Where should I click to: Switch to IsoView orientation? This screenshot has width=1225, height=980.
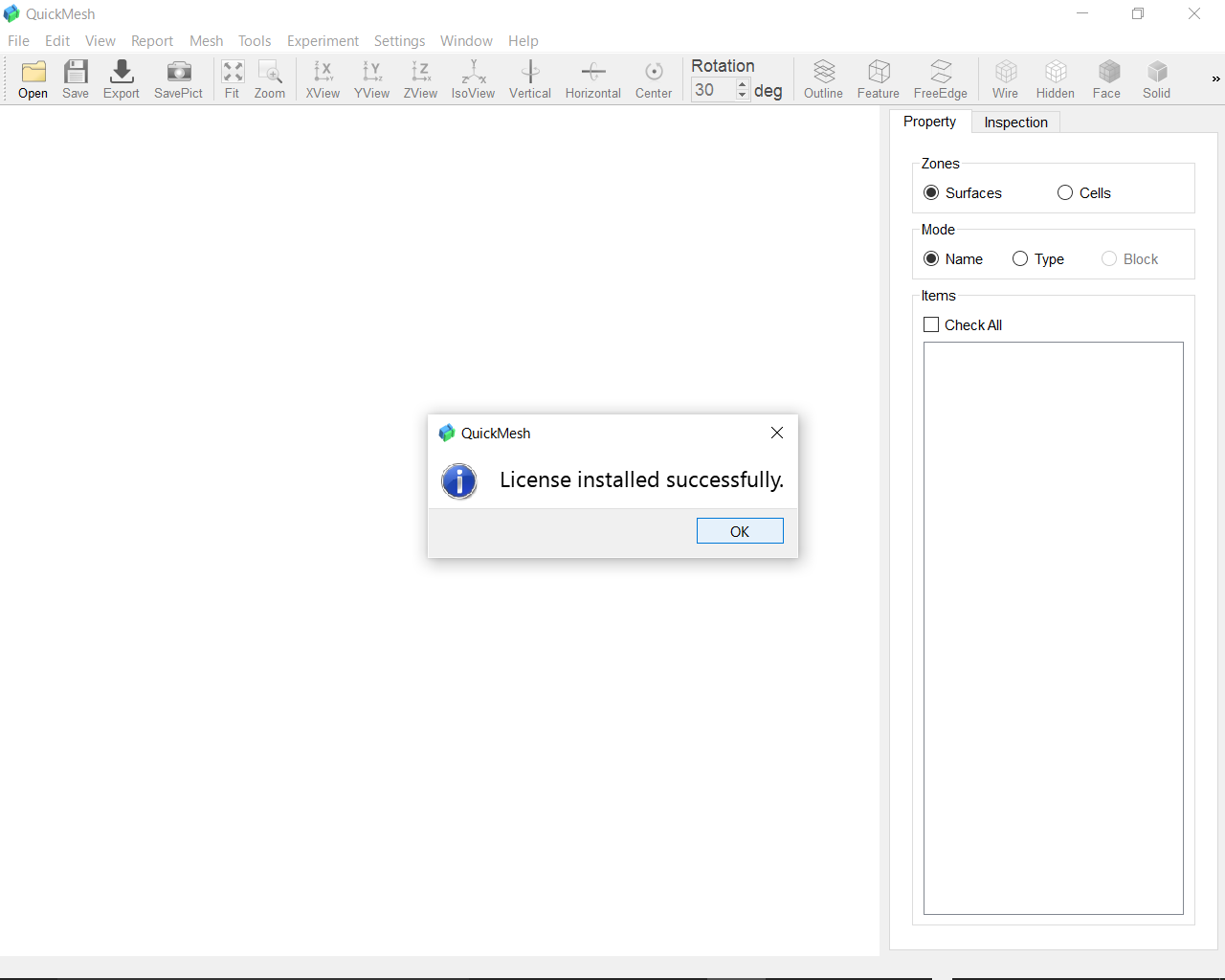click(474, 78)
